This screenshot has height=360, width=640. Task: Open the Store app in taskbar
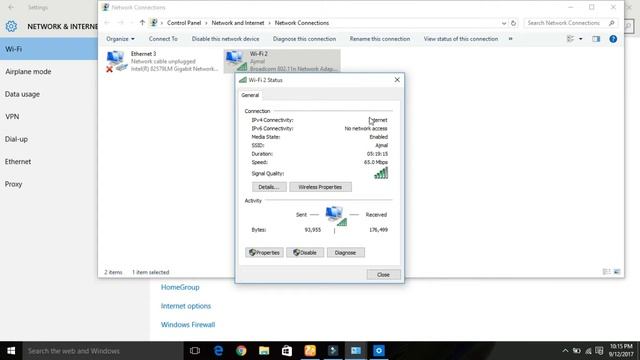pyautogui.click(x=287, y=351)
